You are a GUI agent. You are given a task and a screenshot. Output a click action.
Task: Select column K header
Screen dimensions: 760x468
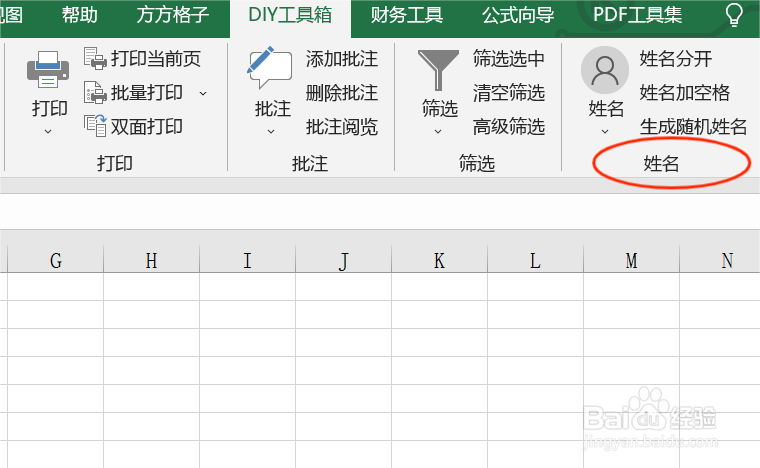439,261
